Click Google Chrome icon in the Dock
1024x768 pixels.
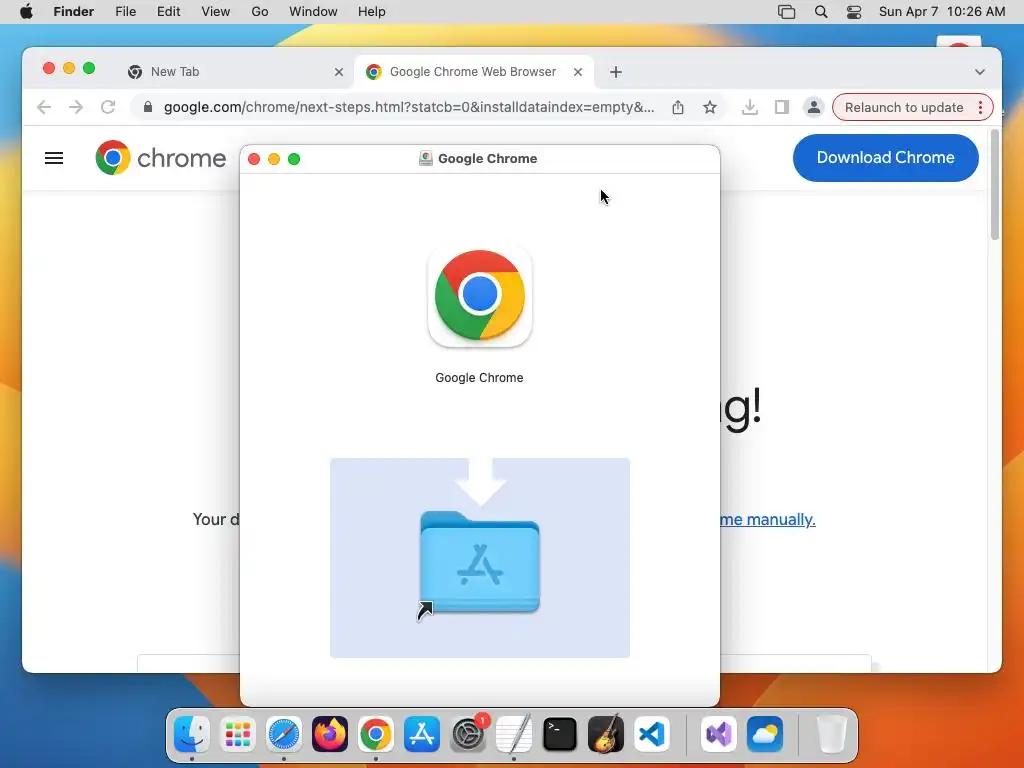tap(376, 734)
